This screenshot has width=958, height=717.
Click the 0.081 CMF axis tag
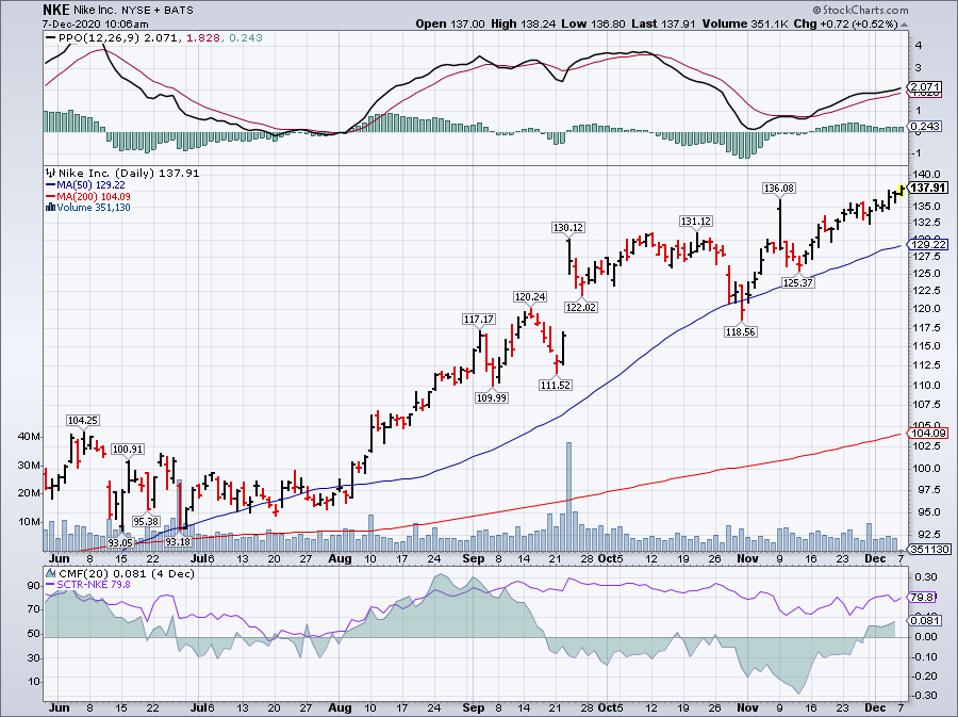point(926,621)
